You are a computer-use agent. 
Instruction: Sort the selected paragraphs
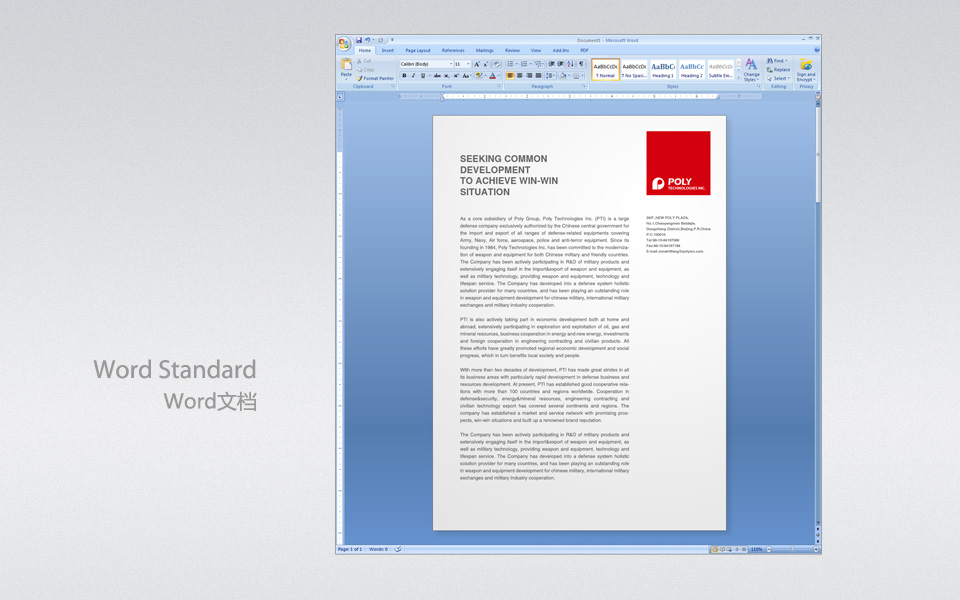[x=571, y=64]
